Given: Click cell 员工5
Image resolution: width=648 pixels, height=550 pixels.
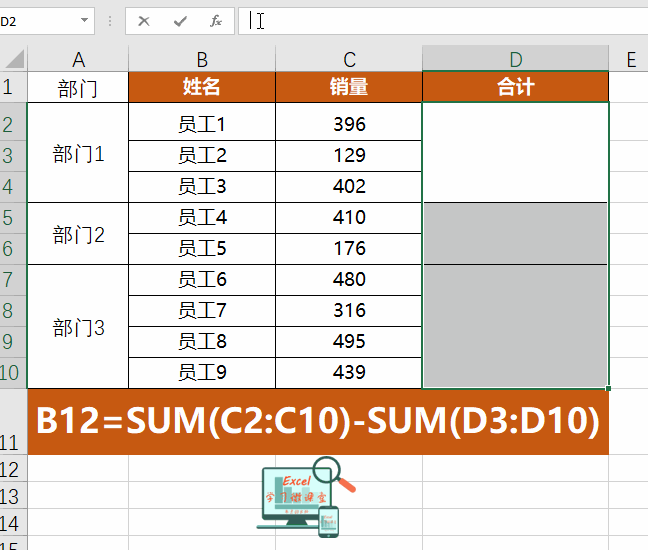Looking at the screenshot, I should click(x=202, y=249).
